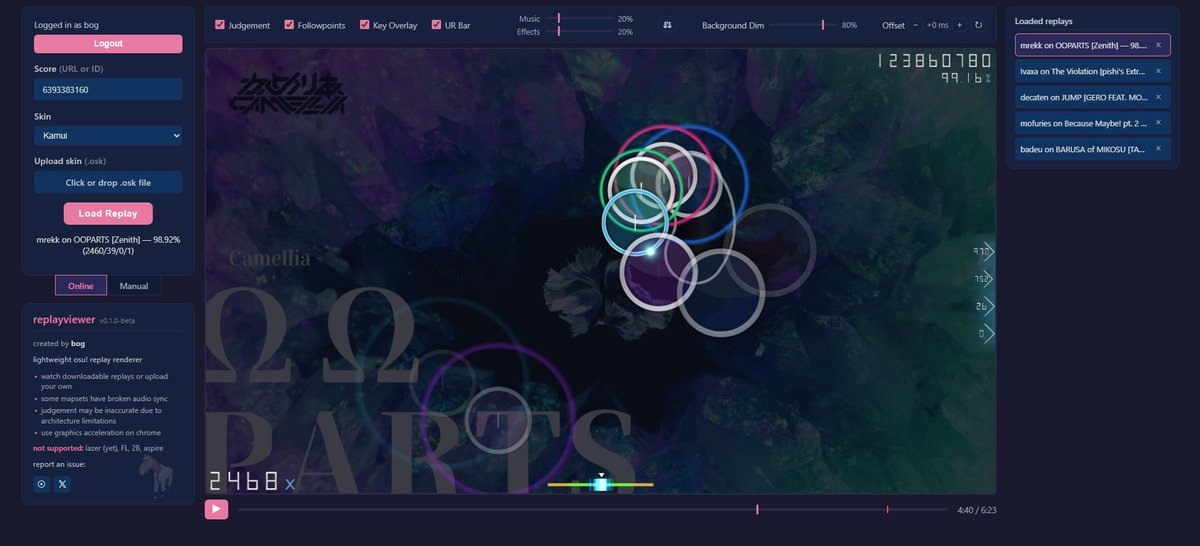Open the osu! profile issue icon

point(41,484)
